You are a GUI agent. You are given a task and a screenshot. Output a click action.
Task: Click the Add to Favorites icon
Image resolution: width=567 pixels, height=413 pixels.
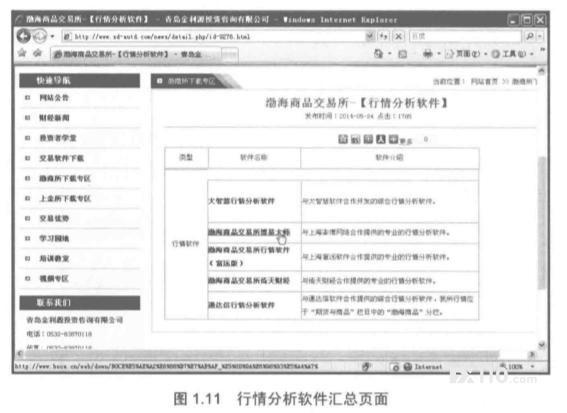(x=37, y=54)
